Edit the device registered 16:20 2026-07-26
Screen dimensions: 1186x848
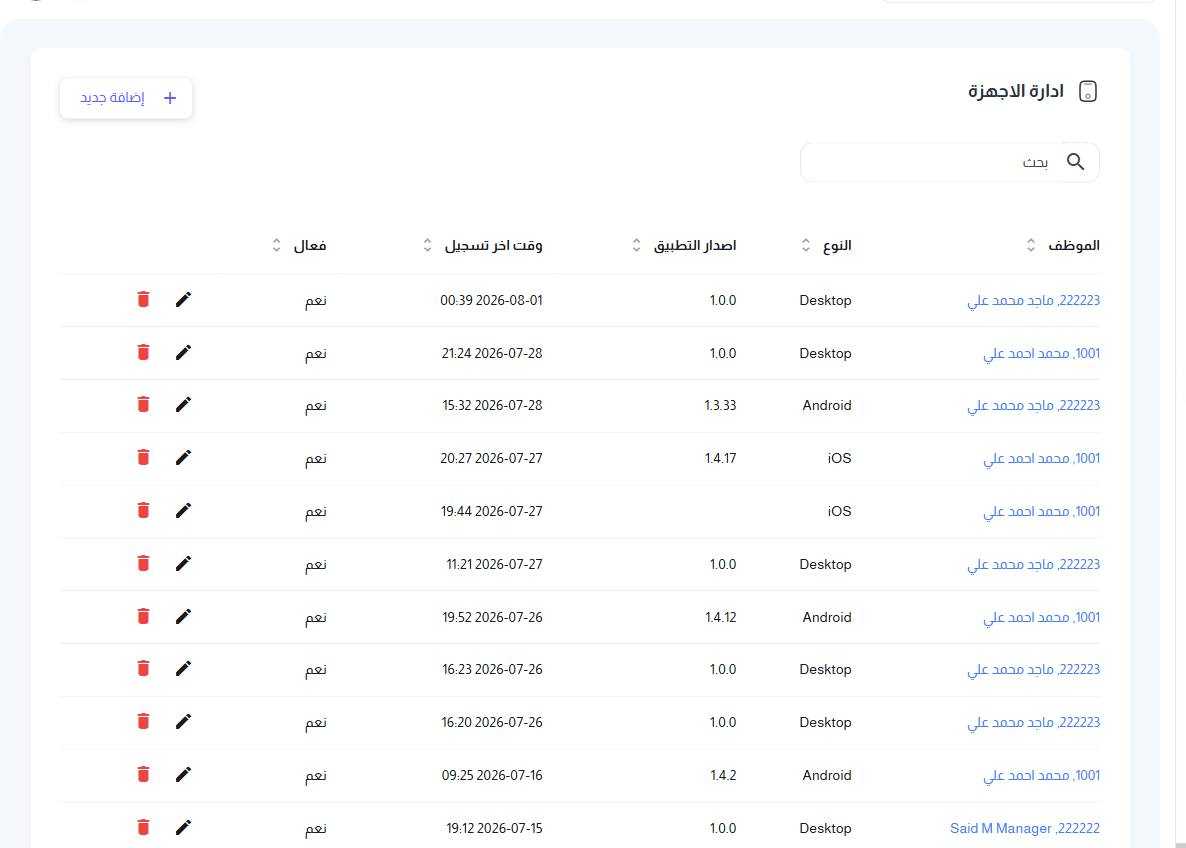[183, 722]
